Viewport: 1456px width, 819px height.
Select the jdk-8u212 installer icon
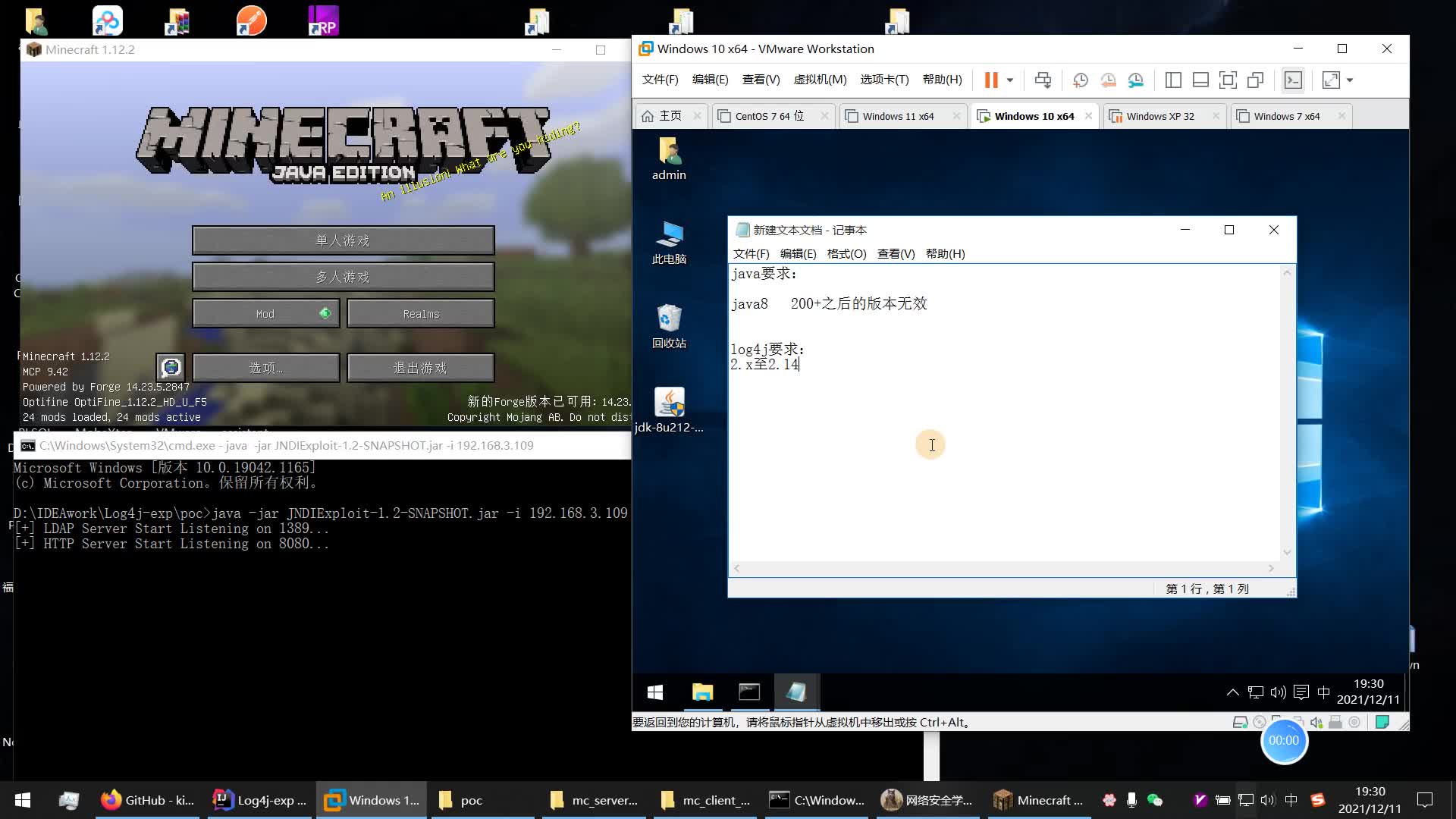coord(669,410)
